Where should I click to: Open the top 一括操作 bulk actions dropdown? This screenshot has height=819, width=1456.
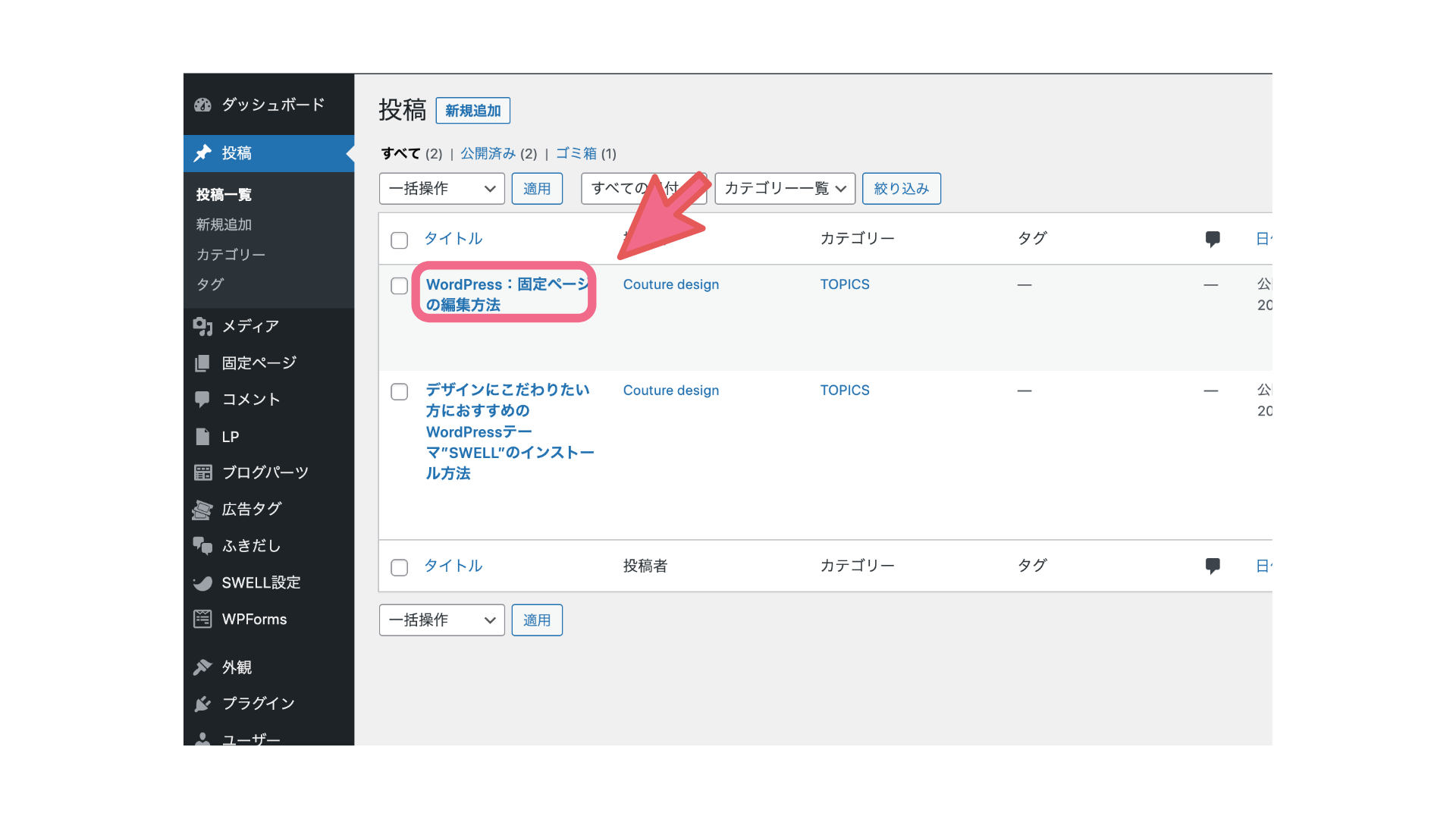442,189
